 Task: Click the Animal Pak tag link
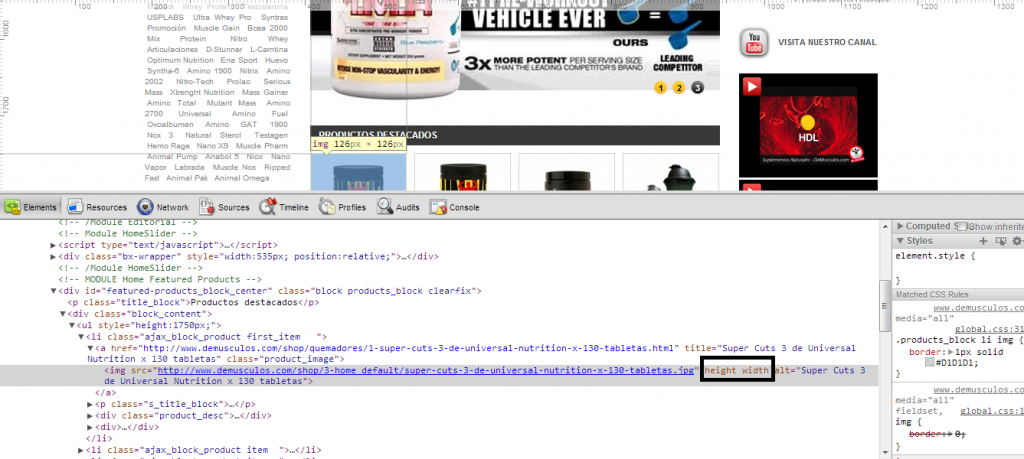tap(187, 178)
